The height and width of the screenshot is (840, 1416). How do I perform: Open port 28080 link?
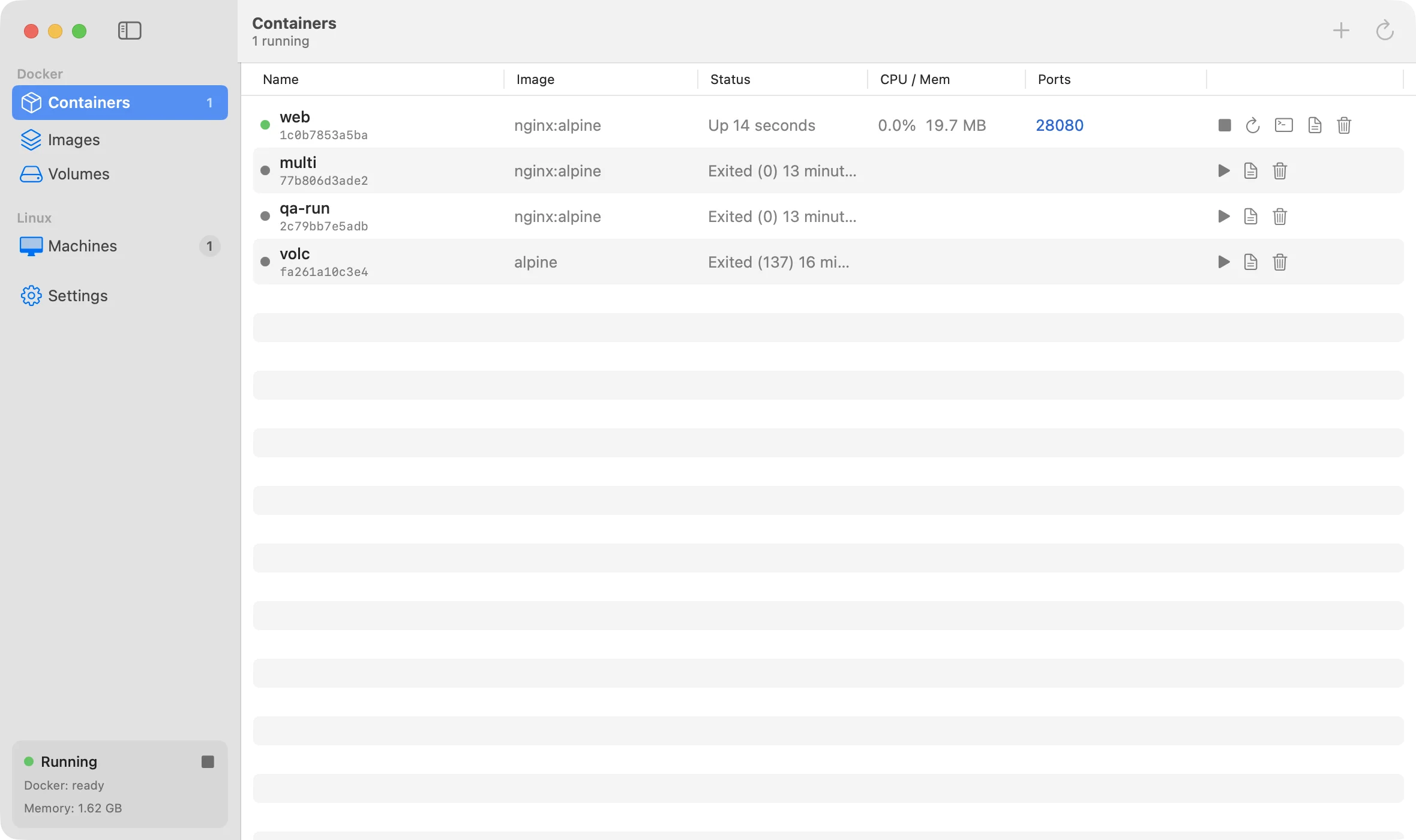[1060, 125]
